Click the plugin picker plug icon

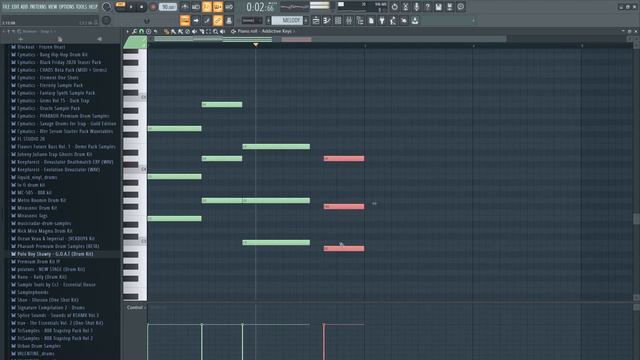[x=382, y=20]
